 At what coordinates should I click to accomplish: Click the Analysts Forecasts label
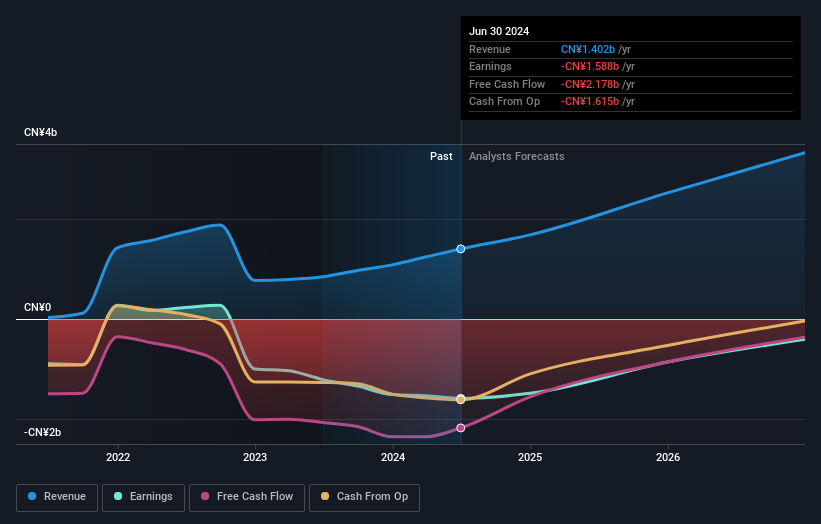(x=517, y=157)
